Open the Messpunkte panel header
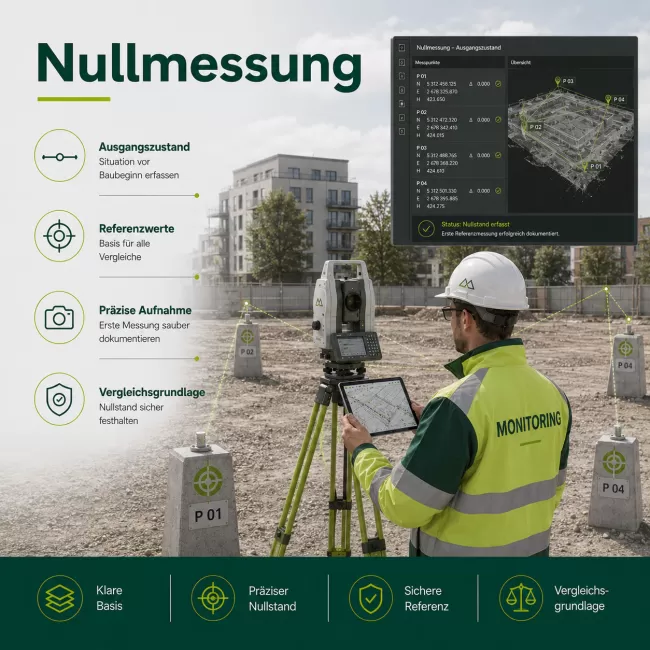650x650 pixels. coord(458,63)
